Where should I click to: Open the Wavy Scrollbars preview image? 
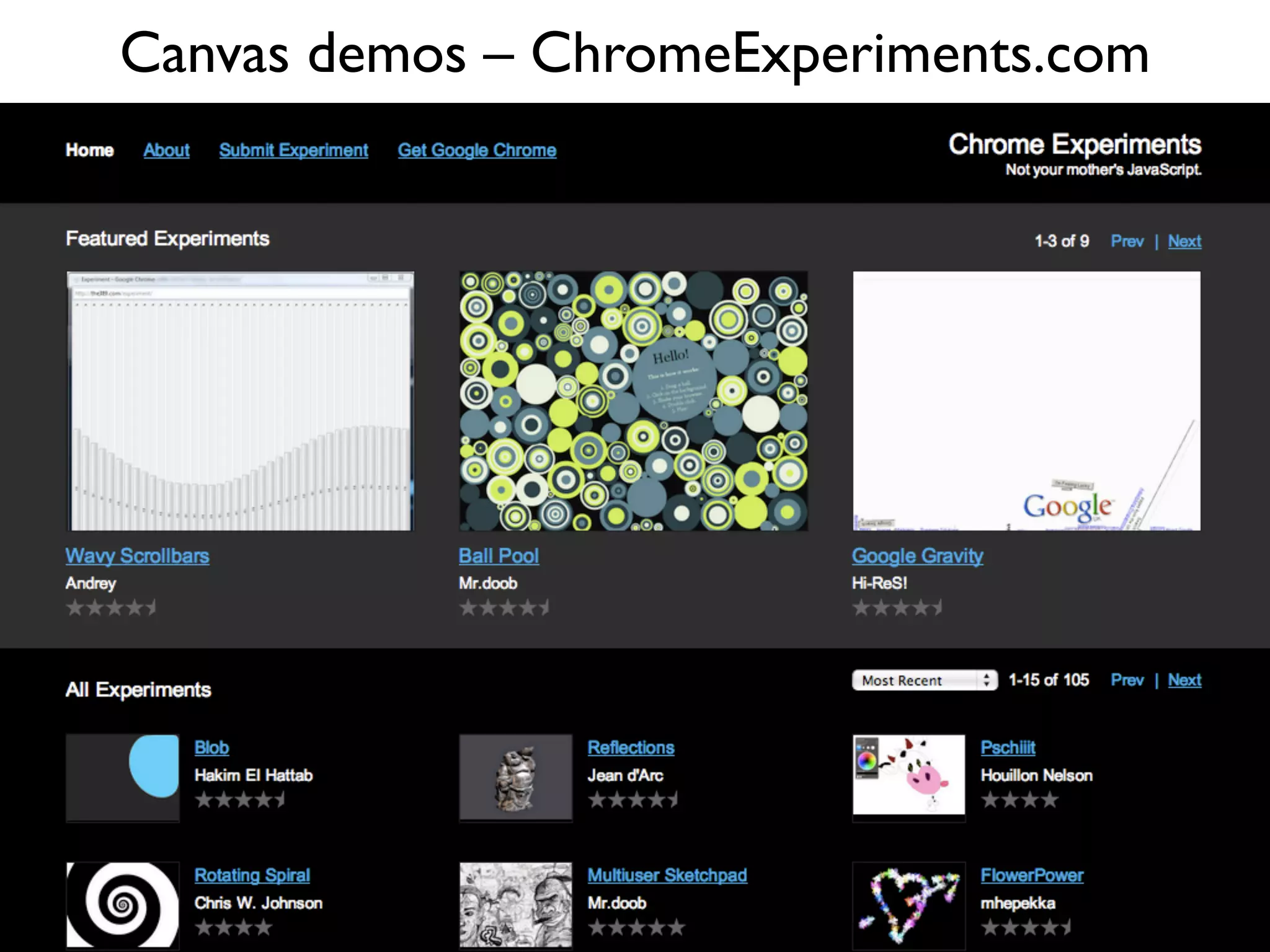(x=240, y=401)
